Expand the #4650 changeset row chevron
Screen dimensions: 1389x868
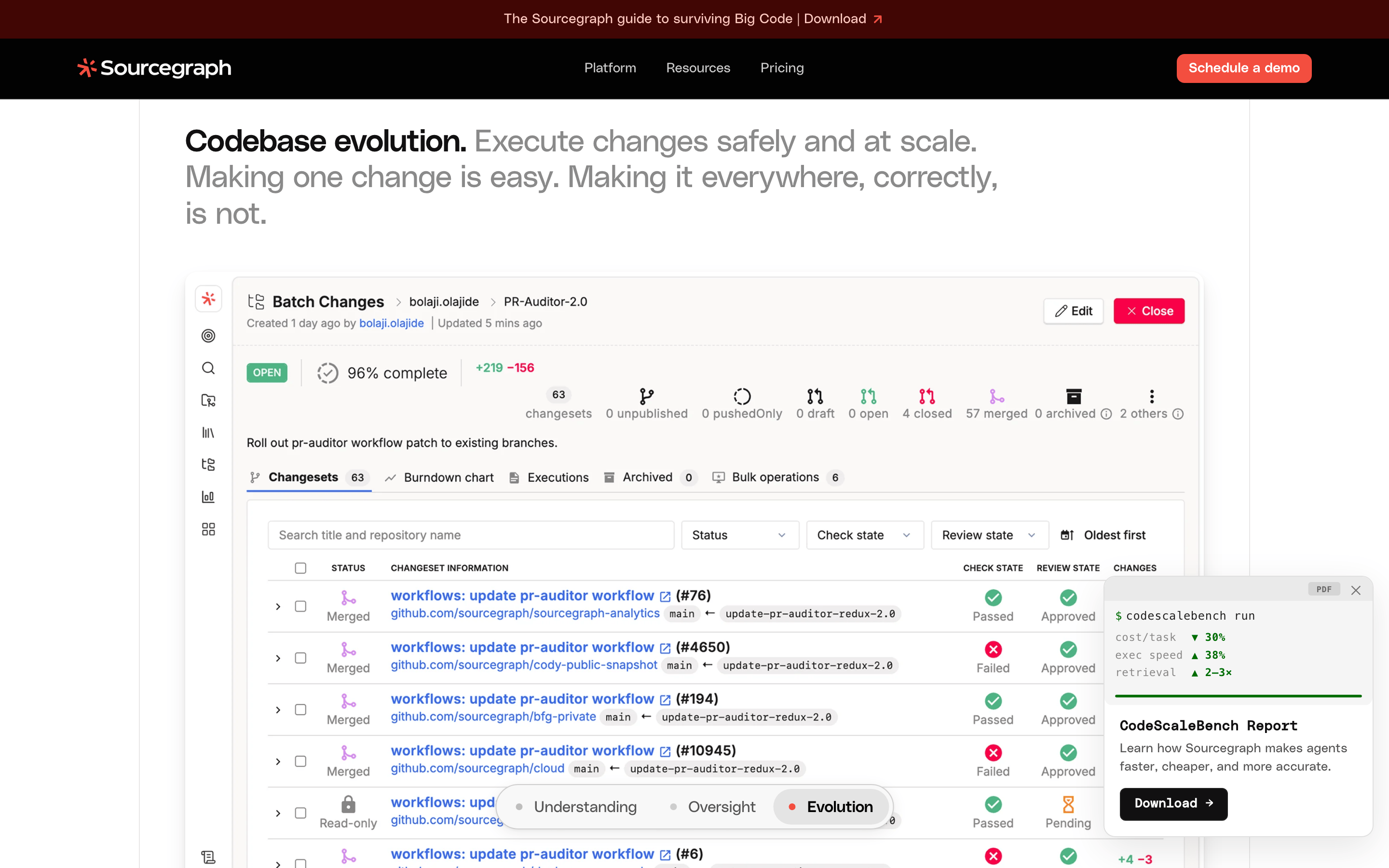[x=278, y=658]
